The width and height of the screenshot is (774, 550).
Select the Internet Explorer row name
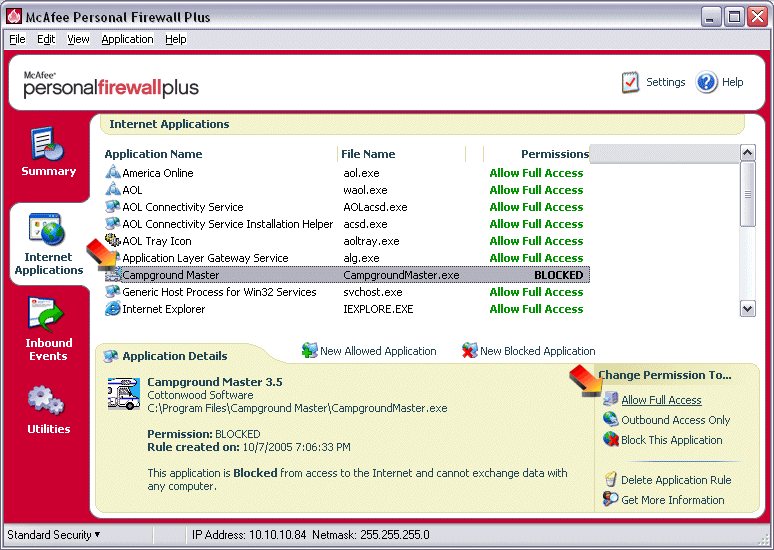(x=163, y=309)
